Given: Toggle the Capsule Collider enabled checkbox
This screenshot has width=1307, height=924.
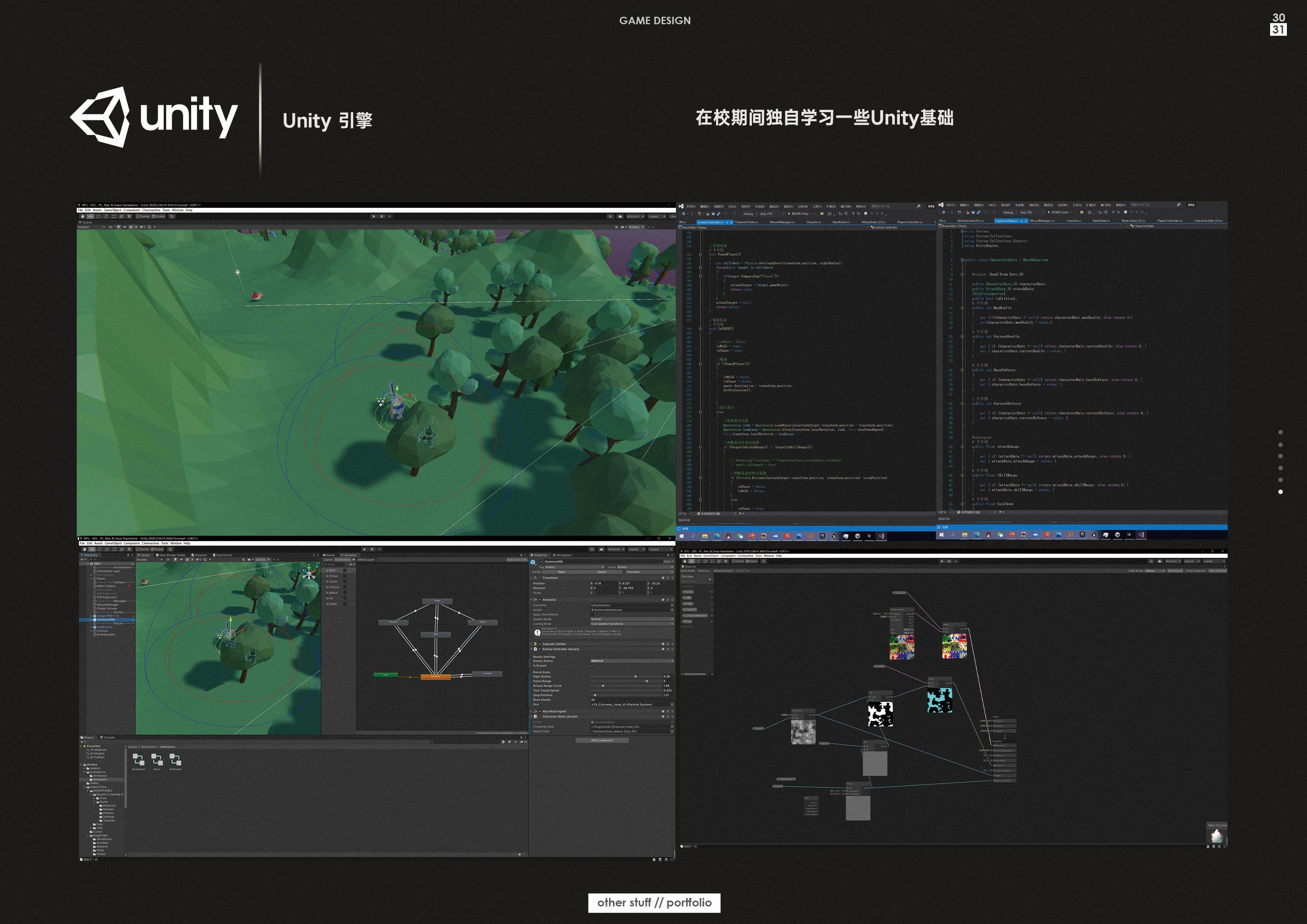Looking at the screenshot, I should point(539,644).
